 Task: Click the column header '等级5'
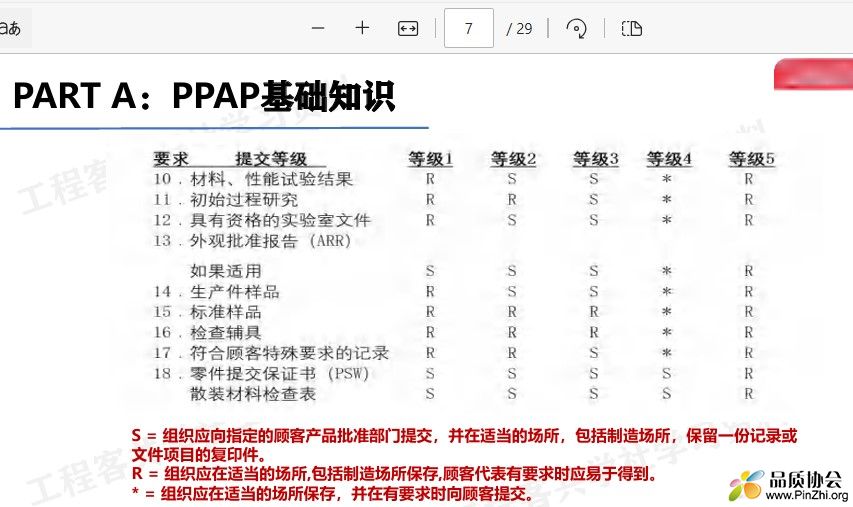tap(751, 159)
